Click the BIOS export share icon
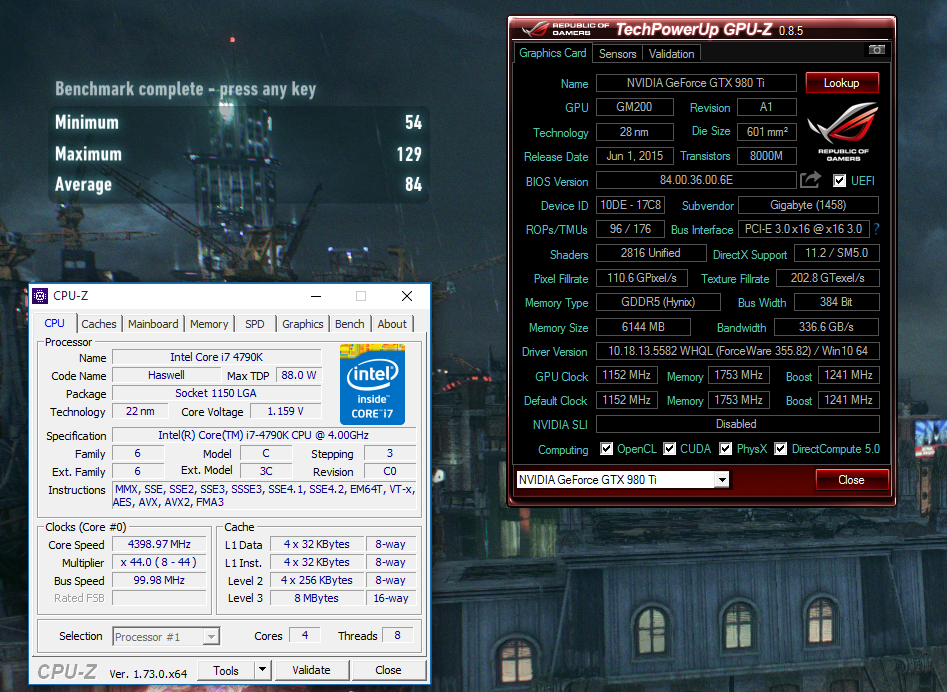The image size is (947, 692). [x=810, y=179]
